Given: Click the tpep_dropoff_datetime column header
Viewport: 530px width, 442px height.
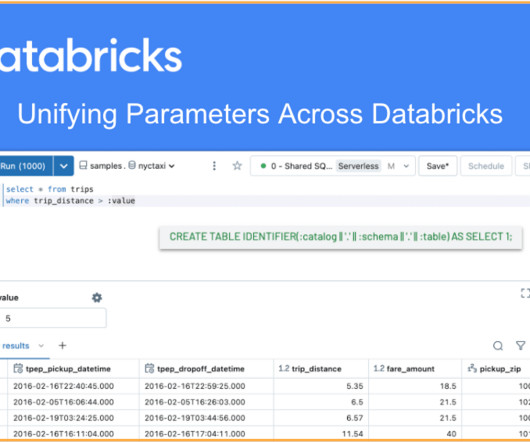Looking at the screenshot, I should [206, 369].
